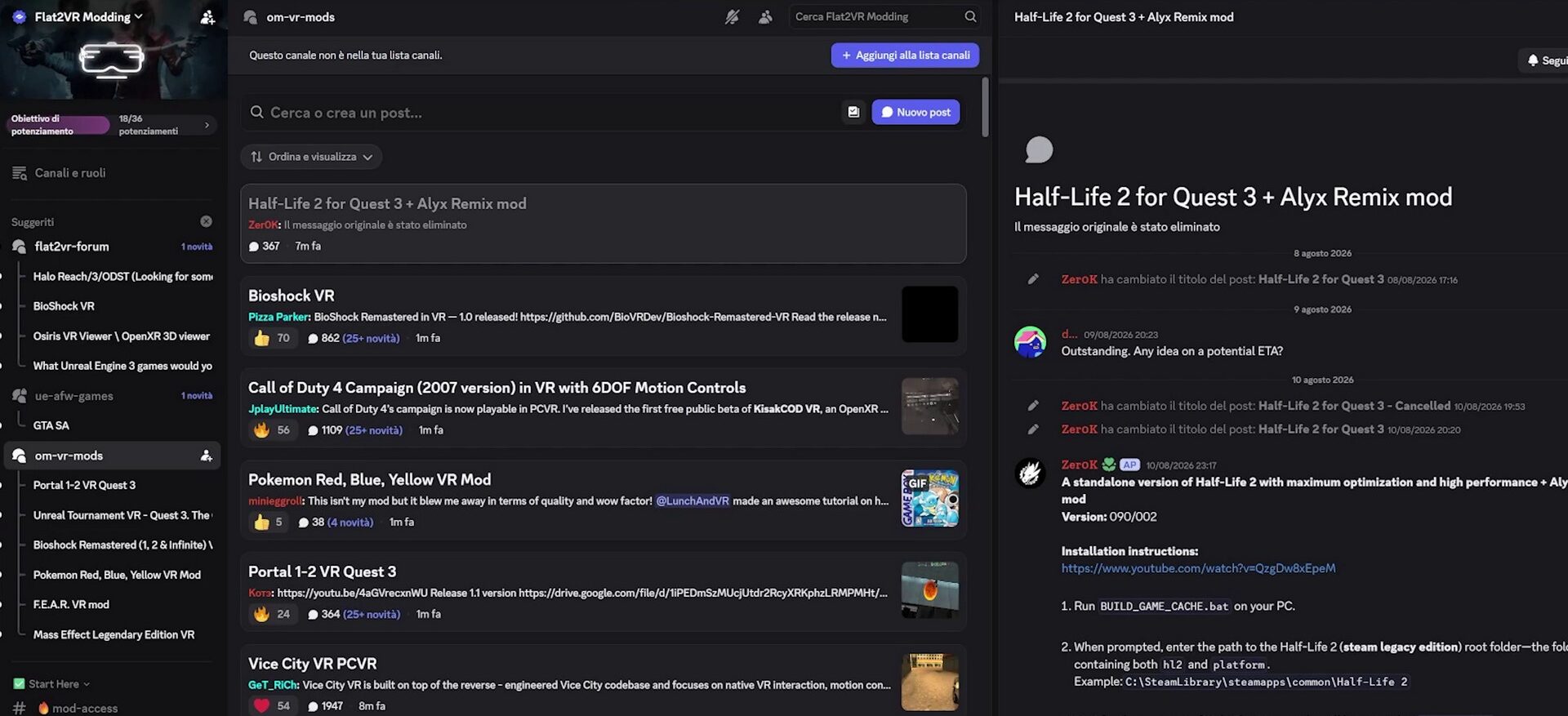Open the flat2vr-forum channel in sidebar
This screenshot has width=1568, height=716.
(x=112, y=247)
